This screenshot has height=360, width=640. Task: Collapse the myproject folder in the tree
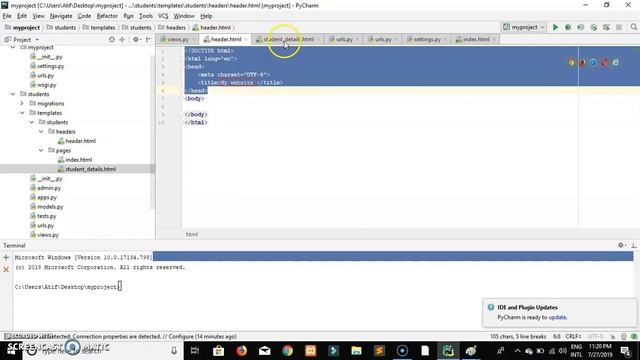pos(13,47)
